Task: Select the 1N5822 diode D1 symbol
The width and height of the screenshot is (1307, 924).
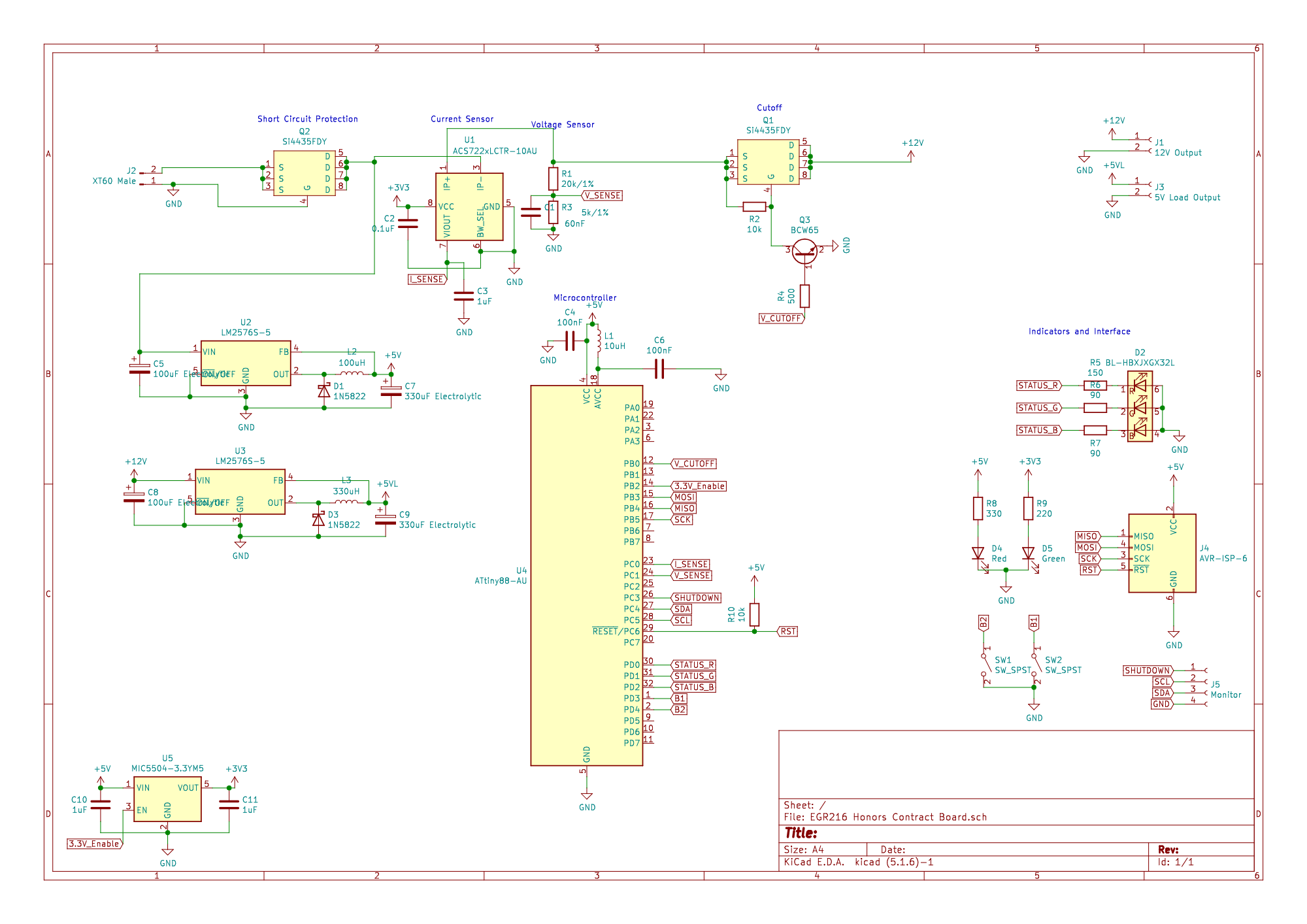Action: pyautogui.click(x=323, y=390)
